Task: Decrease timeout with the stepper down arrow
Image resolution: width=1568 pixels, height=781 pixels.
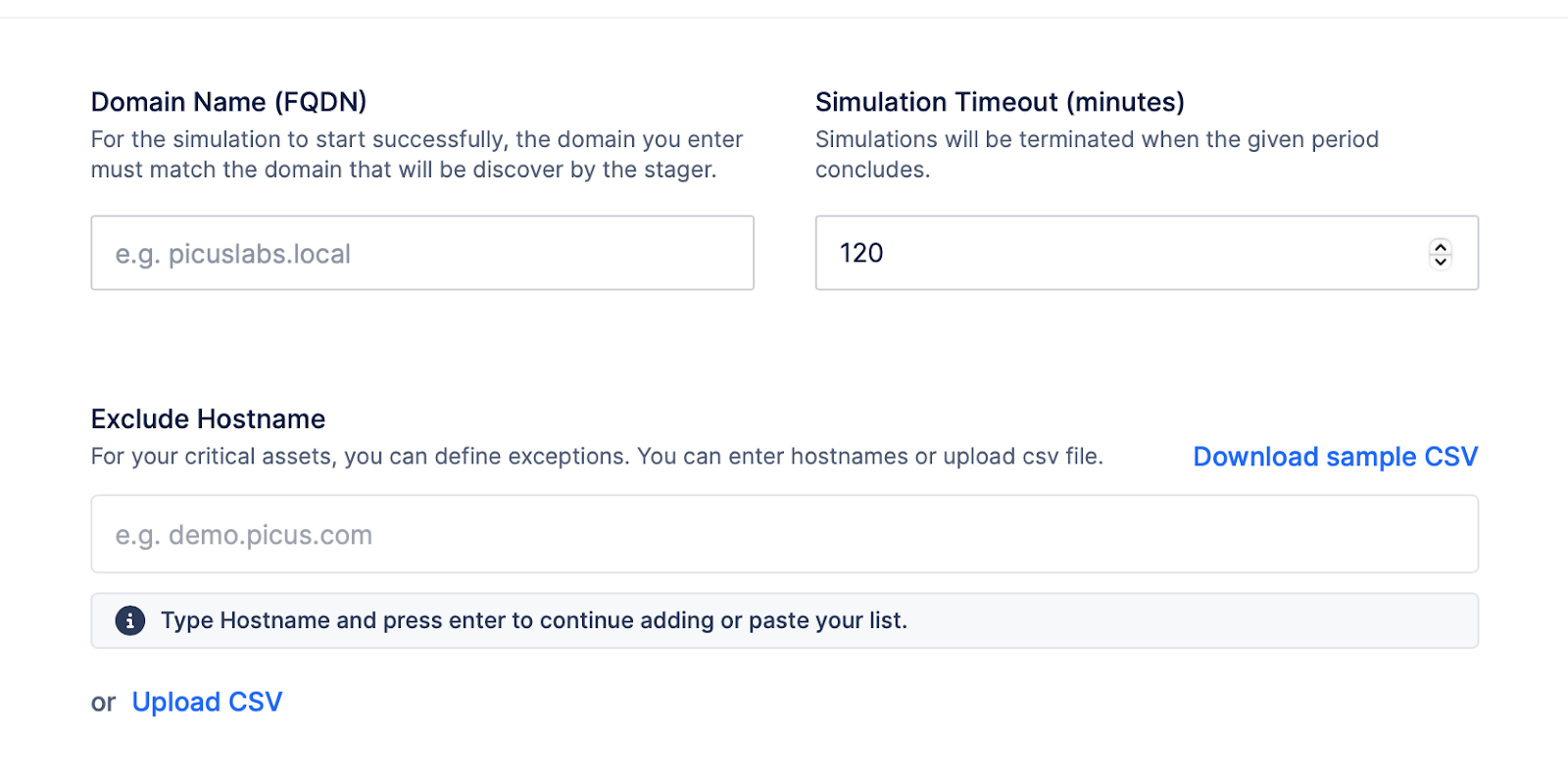Action: click(x=1440, y=261)
